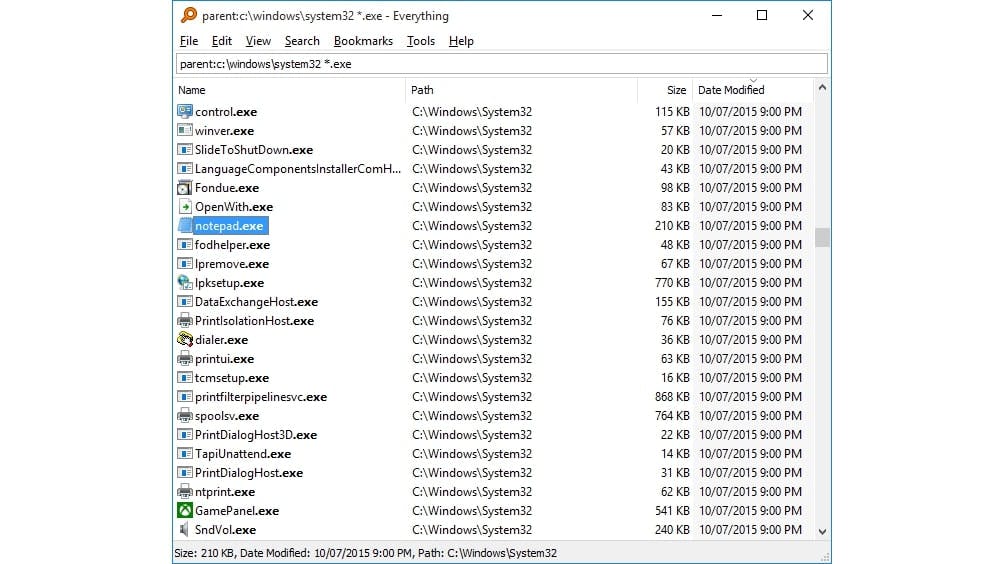
Task: Click the tcmsetup.exe file icon
Action: [185, 378]
